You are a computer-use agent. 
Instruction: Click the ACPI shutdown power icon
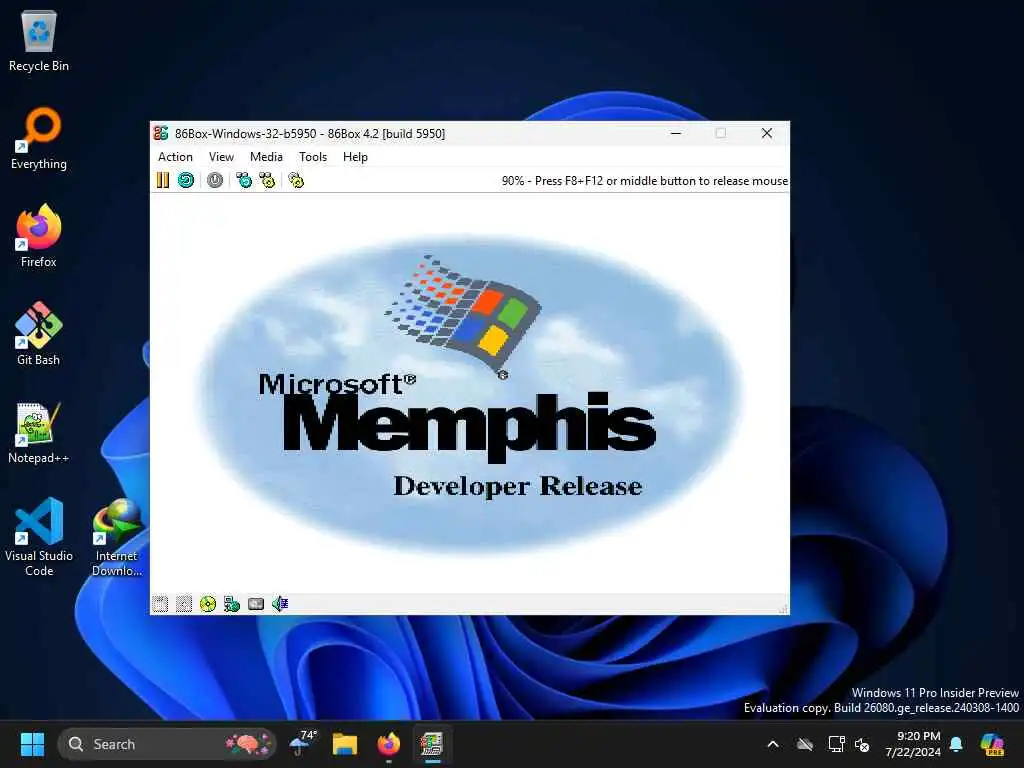[x=215, y=180]
